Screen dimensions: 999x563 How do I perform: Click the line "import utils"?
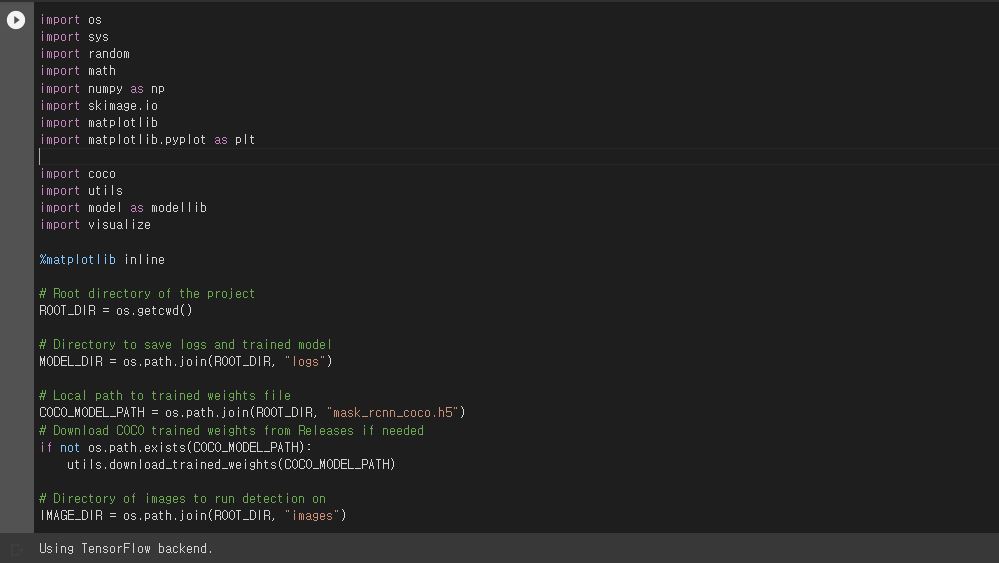pos(81,190)
